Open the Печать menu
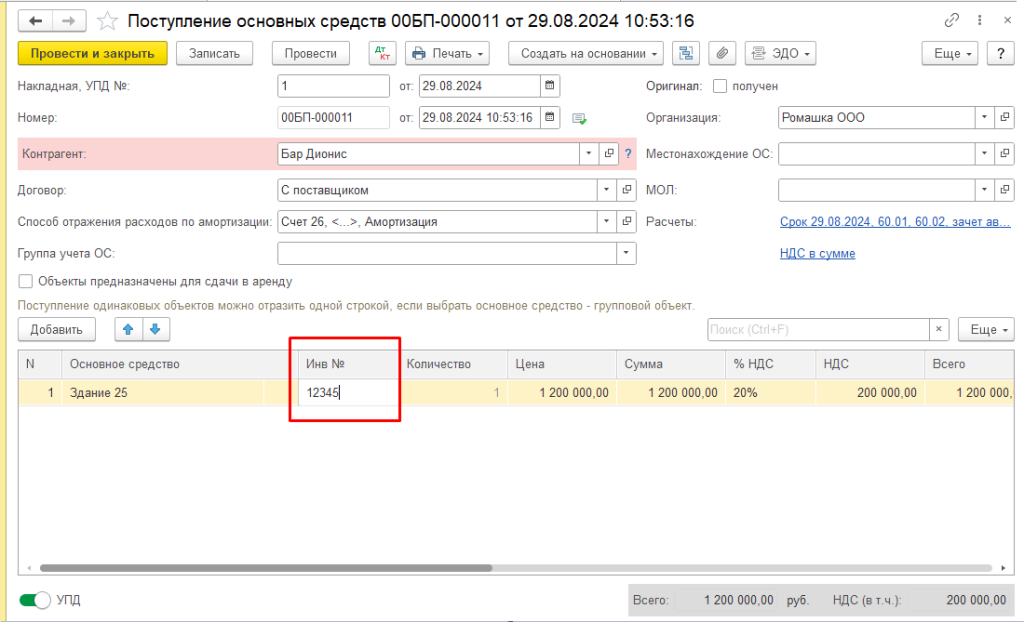The image size is (1024, 622). click(x=448, y=53)
